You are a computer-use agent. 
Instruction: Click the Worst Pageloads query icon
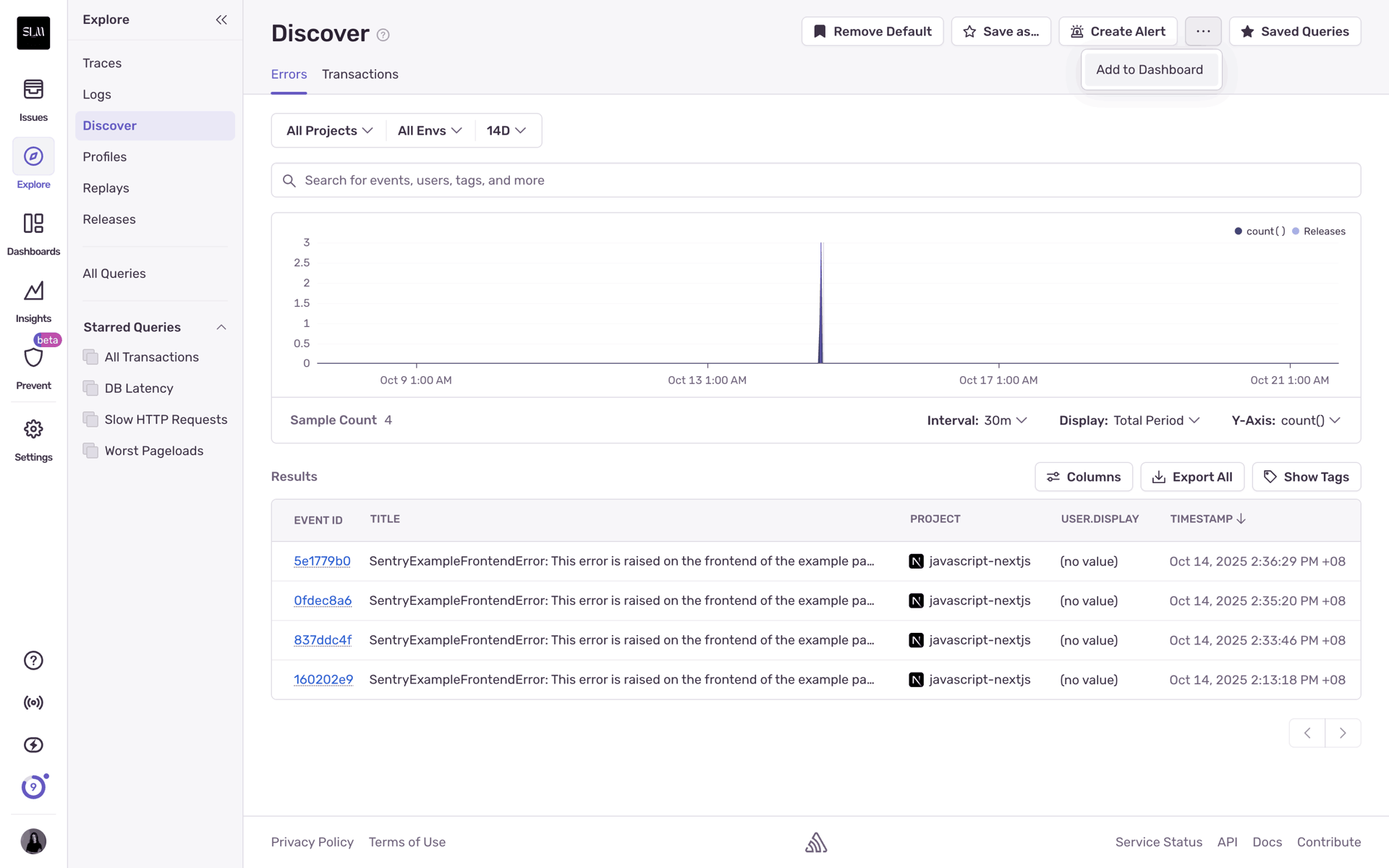[90, 450]
